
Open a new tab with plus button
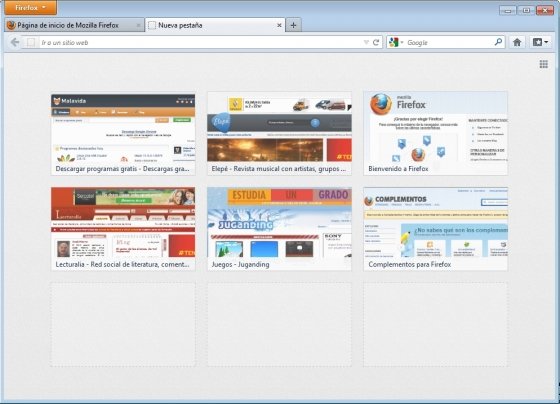pyautogui.click(x=293, y=25)
